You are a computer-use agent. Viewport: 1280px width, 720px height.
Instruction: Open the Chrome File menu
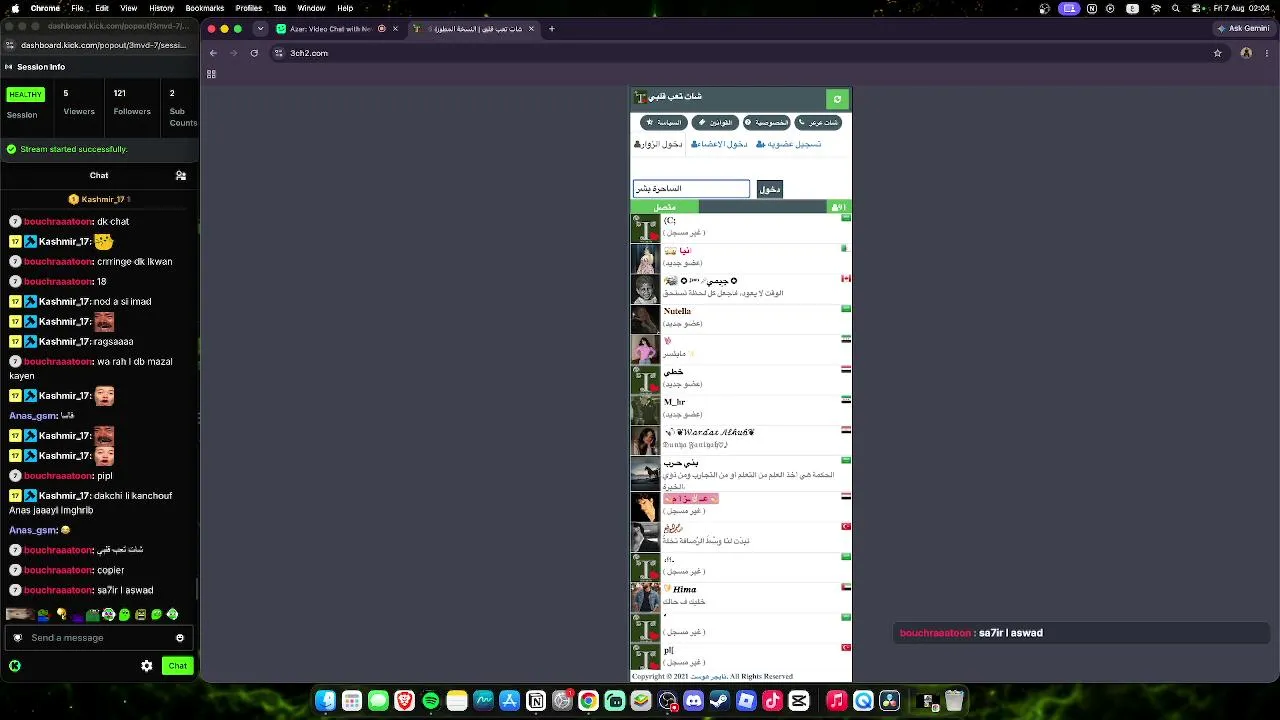77,8
